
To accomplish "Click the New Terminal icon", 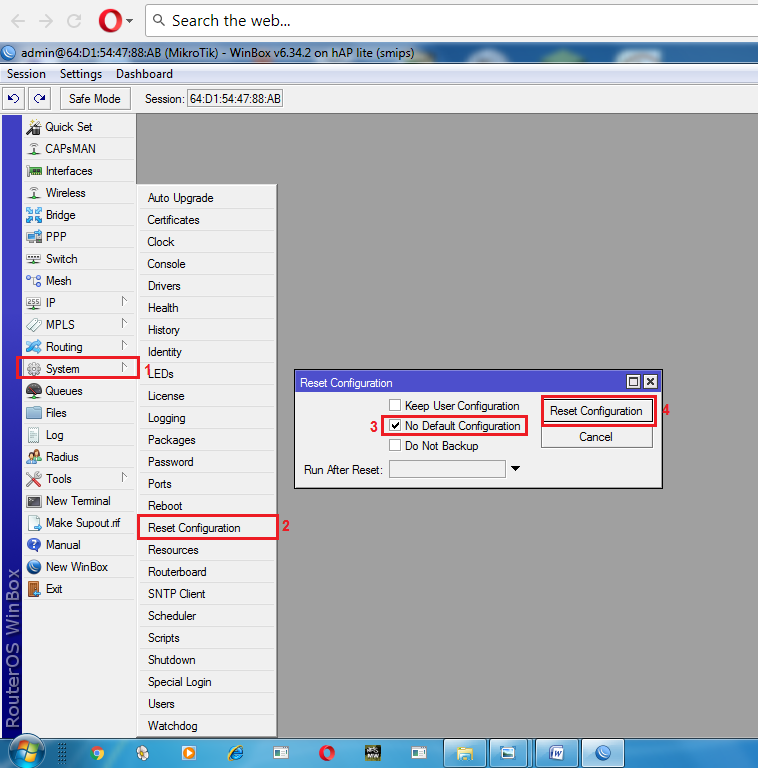I will (x=34, y=501).
